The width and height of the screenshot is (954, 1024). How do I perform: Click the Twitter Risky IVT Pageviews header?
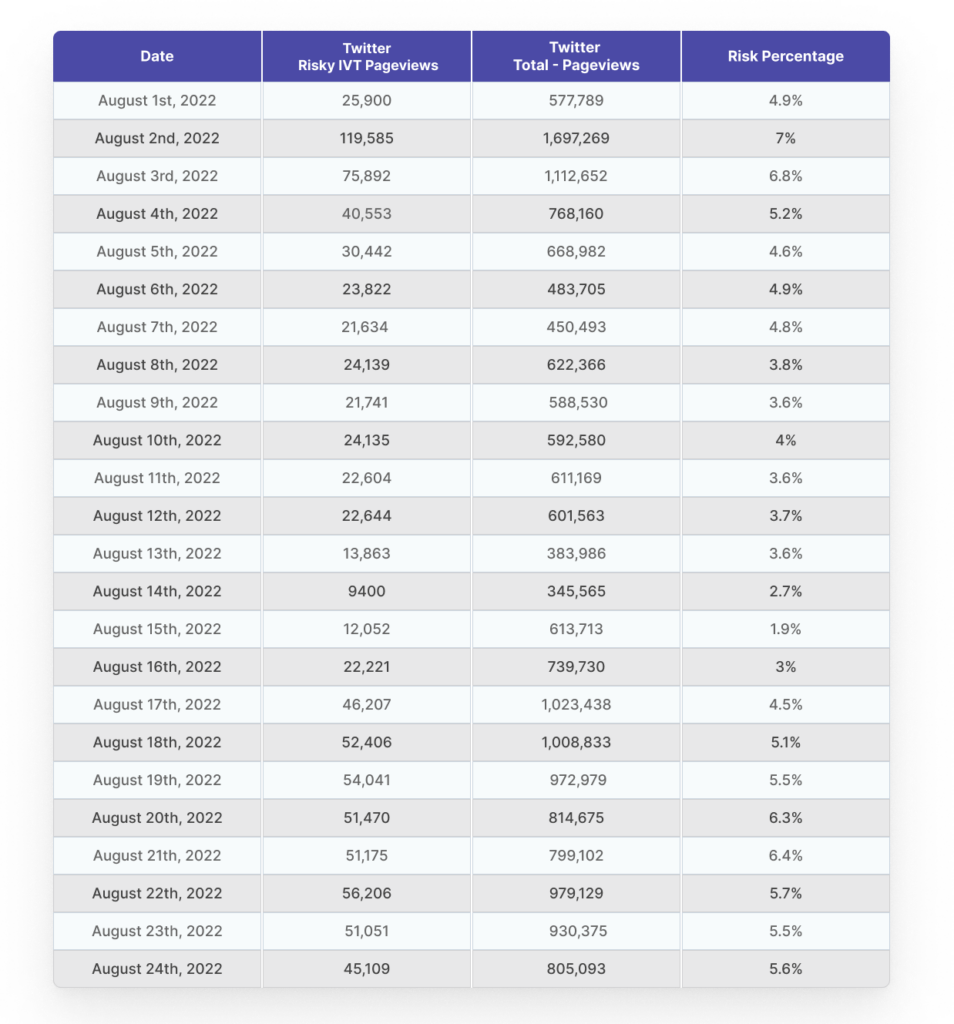[367, 56]
